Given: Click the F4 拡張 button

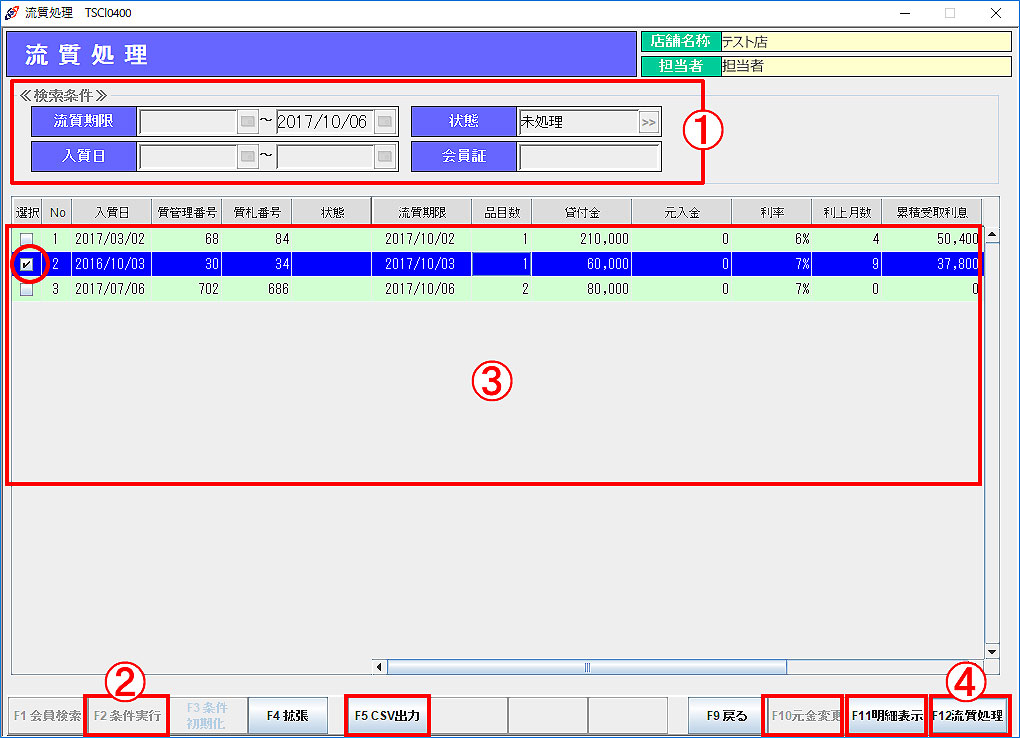Looking at the screenshot, I should (x=287, y=716).
